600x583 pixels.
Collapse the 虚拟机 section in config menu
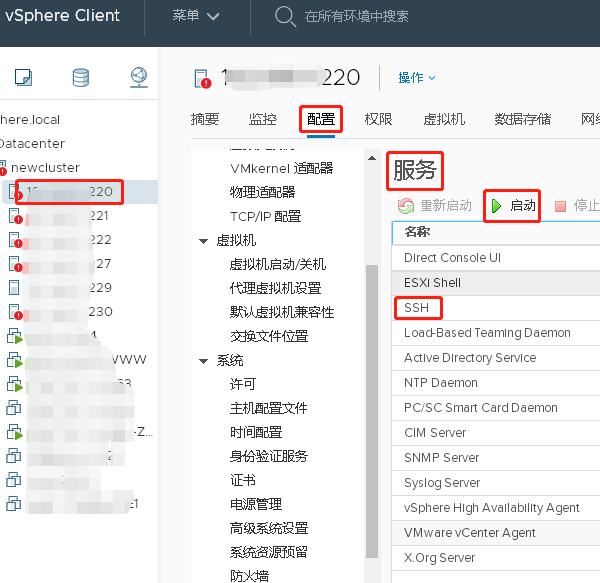pyautogui.click(x=204, y=241)
